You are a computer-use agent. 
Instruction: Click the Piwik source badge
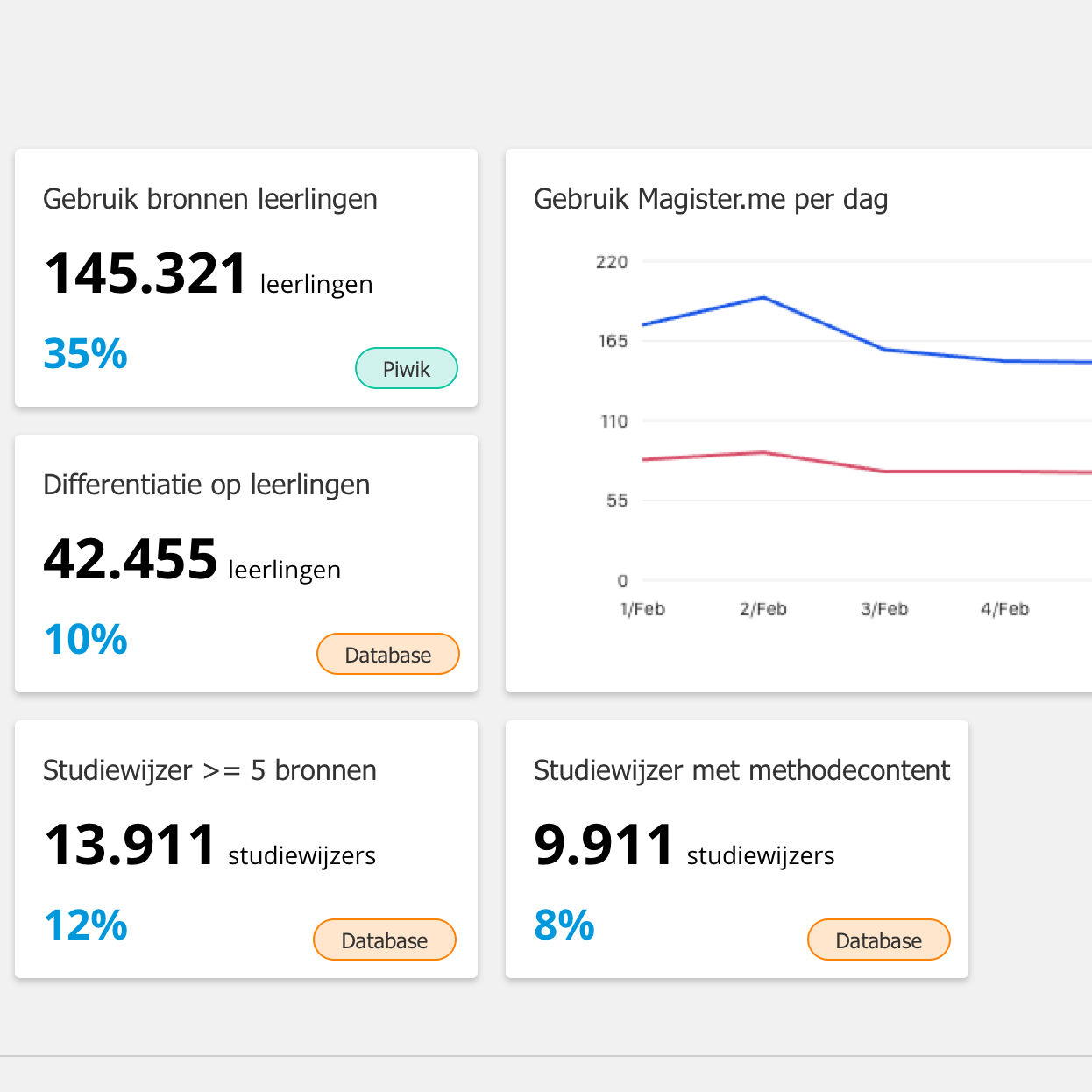pyautogui.click(x=407, y=368)
